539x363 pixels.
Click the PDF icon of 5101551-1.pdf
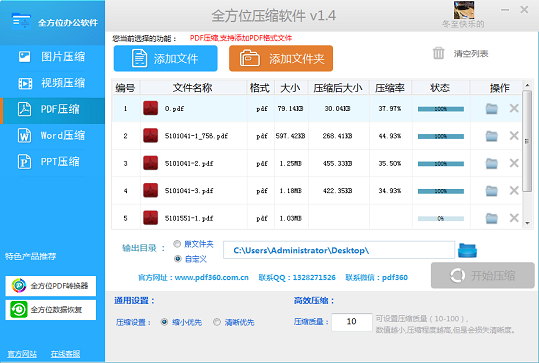(x=151, y=218)
